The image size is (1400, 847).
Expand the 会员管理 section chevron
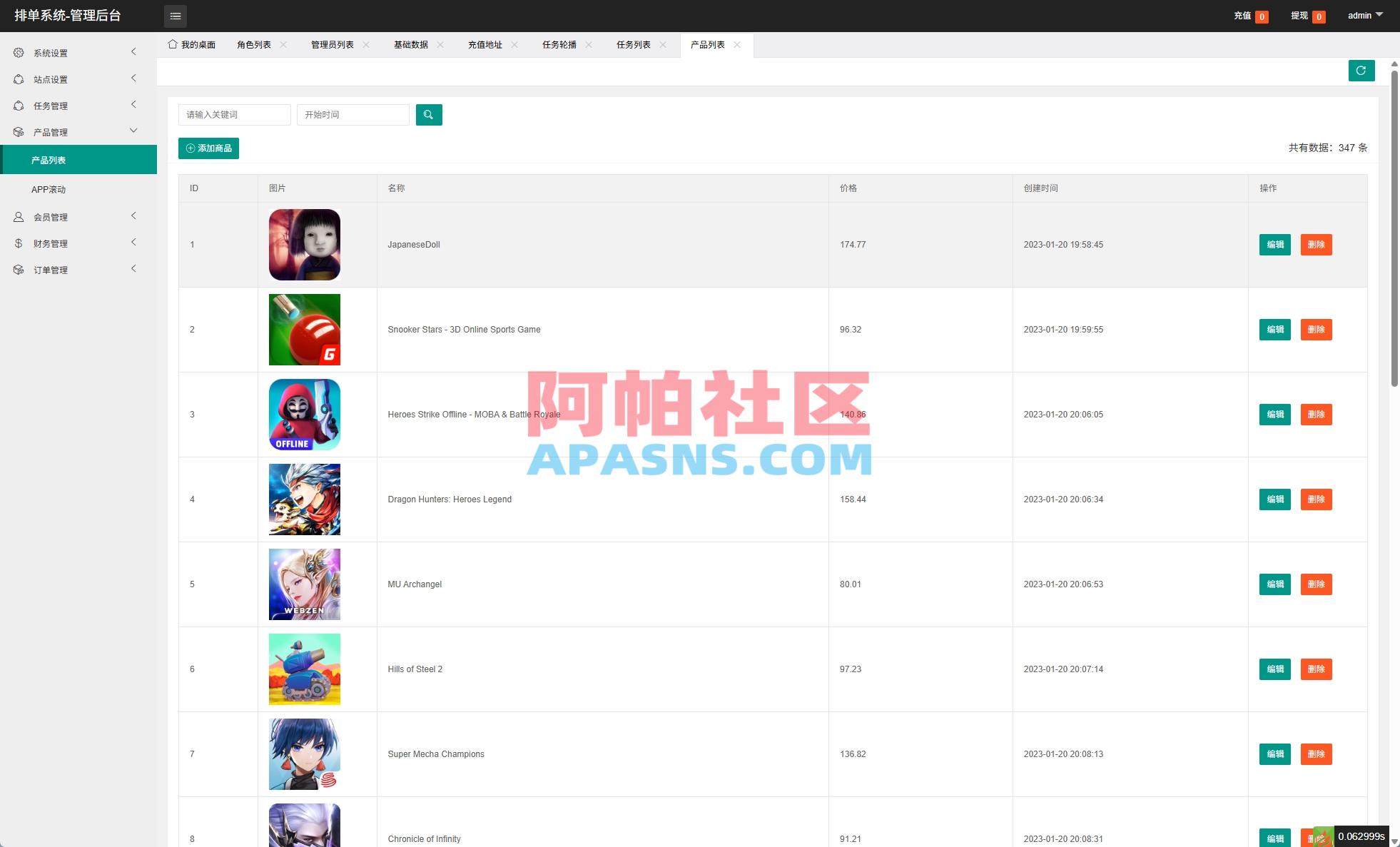[x=133, y=216]
